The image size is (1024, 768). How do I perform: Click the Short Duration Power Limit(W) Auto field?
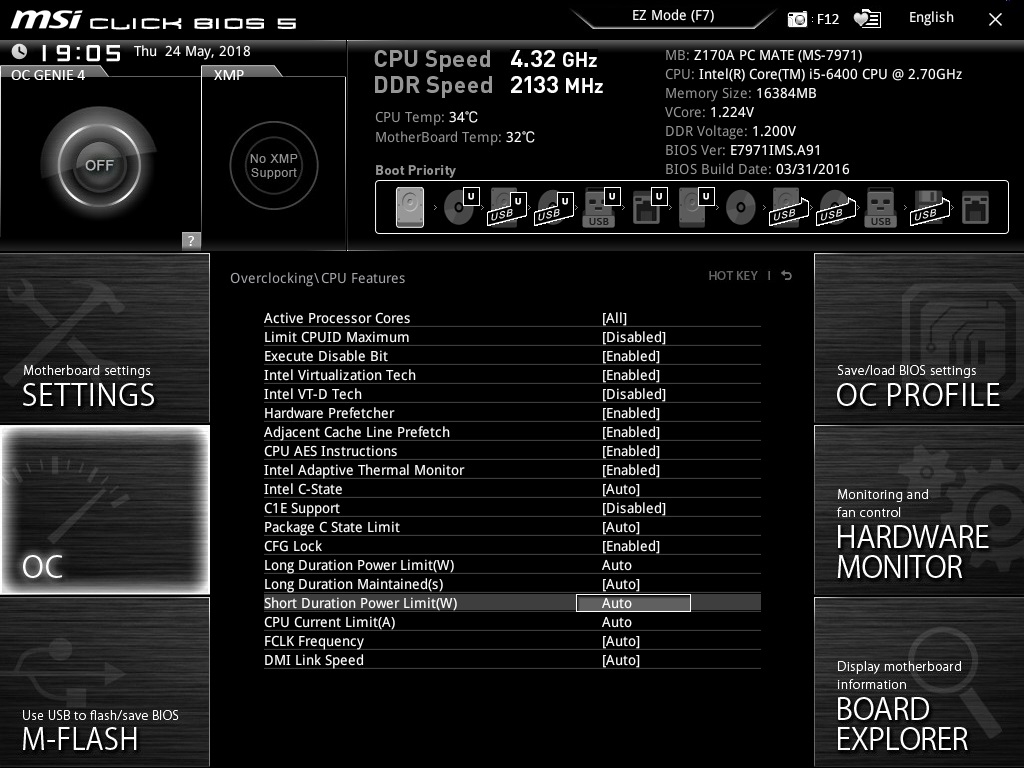pos(633,603)
